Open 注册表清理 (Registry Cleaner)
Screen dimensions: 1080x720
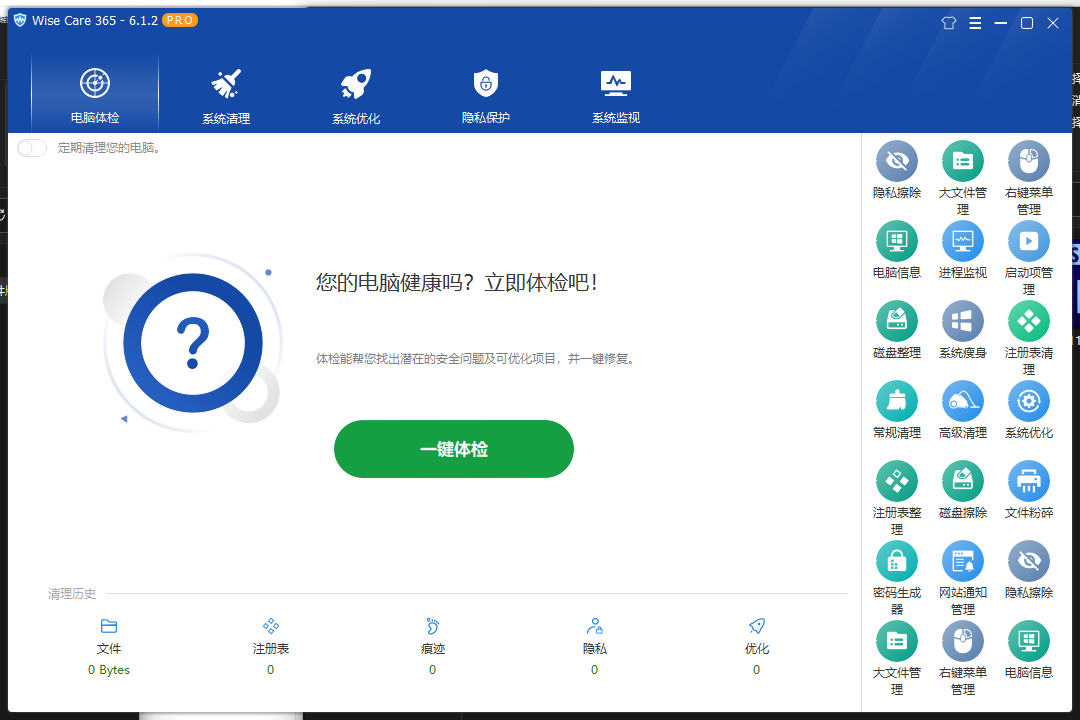coord(1029,321)
